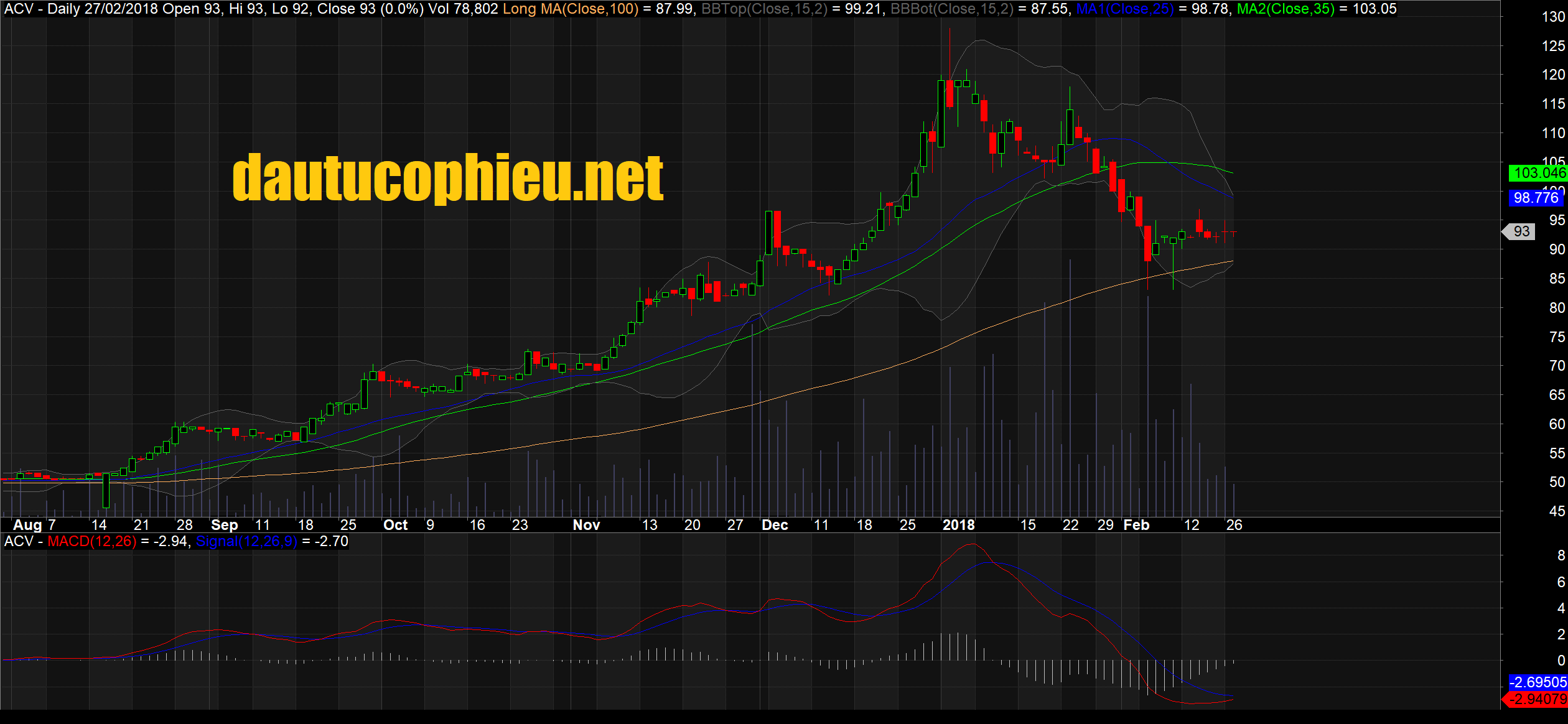Click the BBTop(Close,15,2) legend label

(x=764, y=9)
